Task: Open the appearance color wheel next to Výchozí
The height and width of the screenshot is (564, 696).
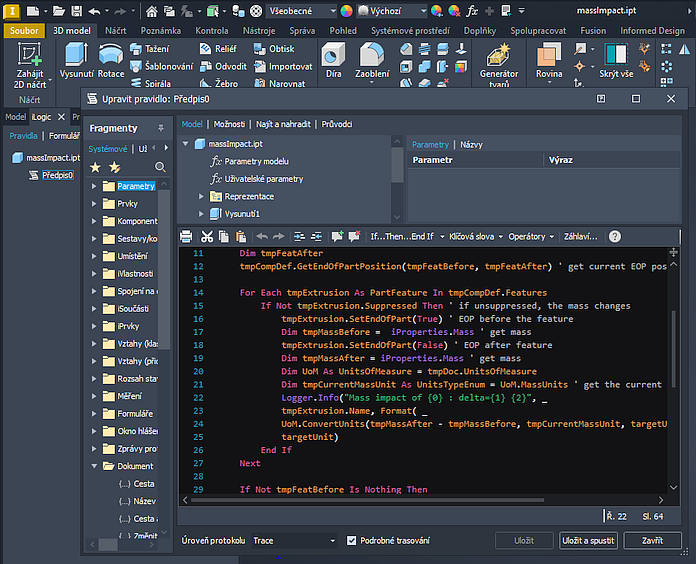Action: 347,10
